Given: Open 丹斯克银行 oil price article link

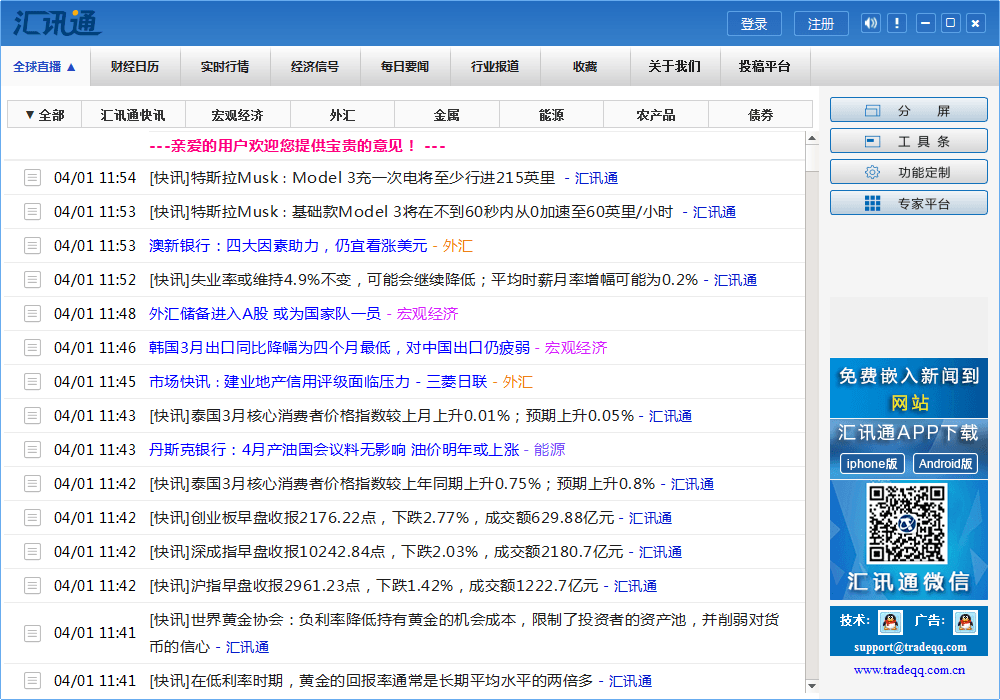Looking at the screenshot, I should (x=334, y=449).
